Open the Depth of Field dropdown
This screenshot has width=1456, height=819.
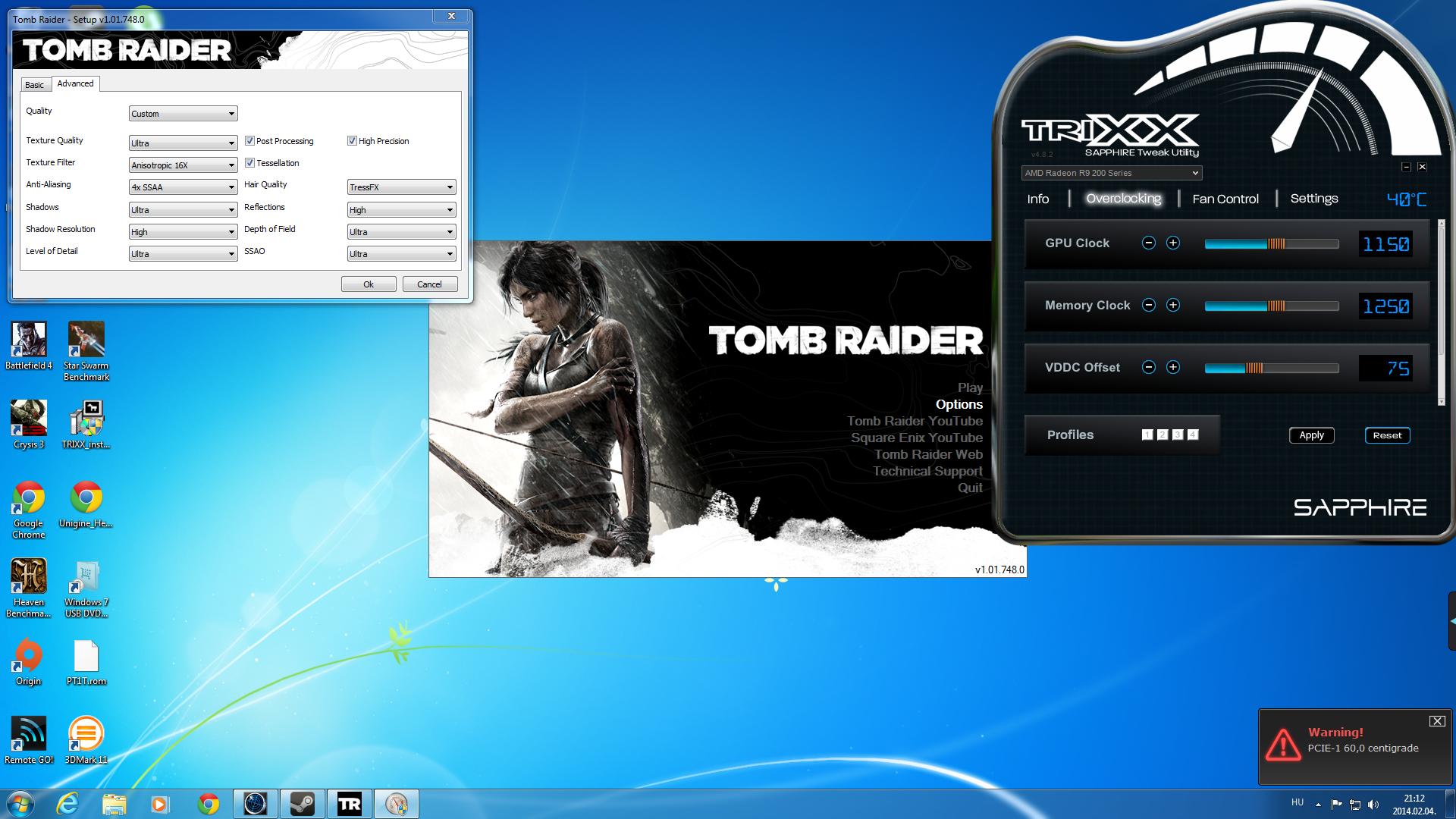point(401,232)
